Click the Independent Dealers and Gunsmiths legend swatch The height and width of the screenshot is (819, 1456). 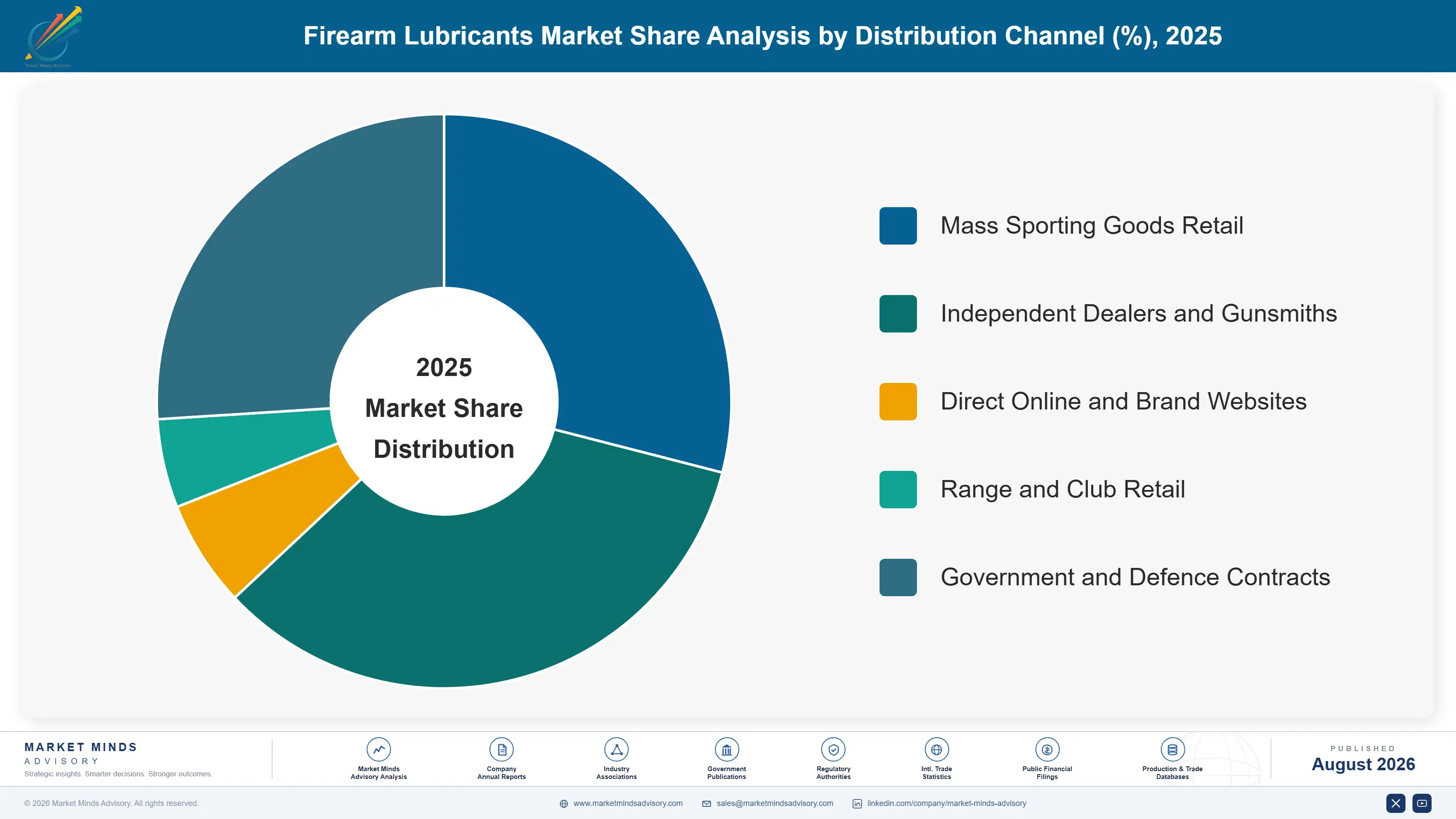(897, 313)
